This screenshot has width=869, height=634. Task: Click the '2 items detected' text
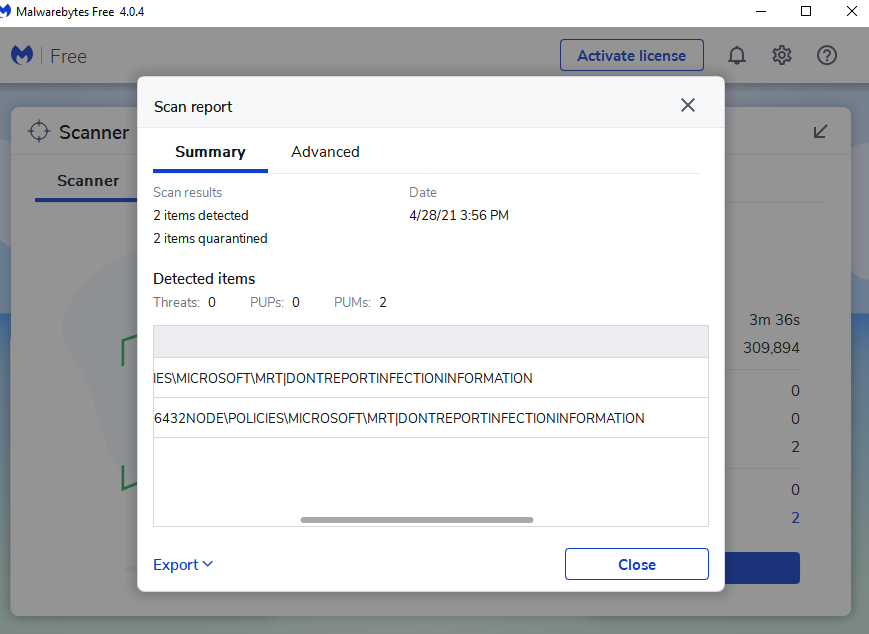click(201, 215)
